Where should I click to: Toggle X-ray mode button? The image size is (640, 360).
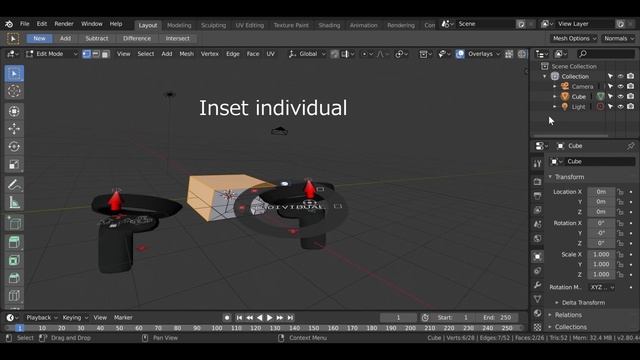[509, 54]
